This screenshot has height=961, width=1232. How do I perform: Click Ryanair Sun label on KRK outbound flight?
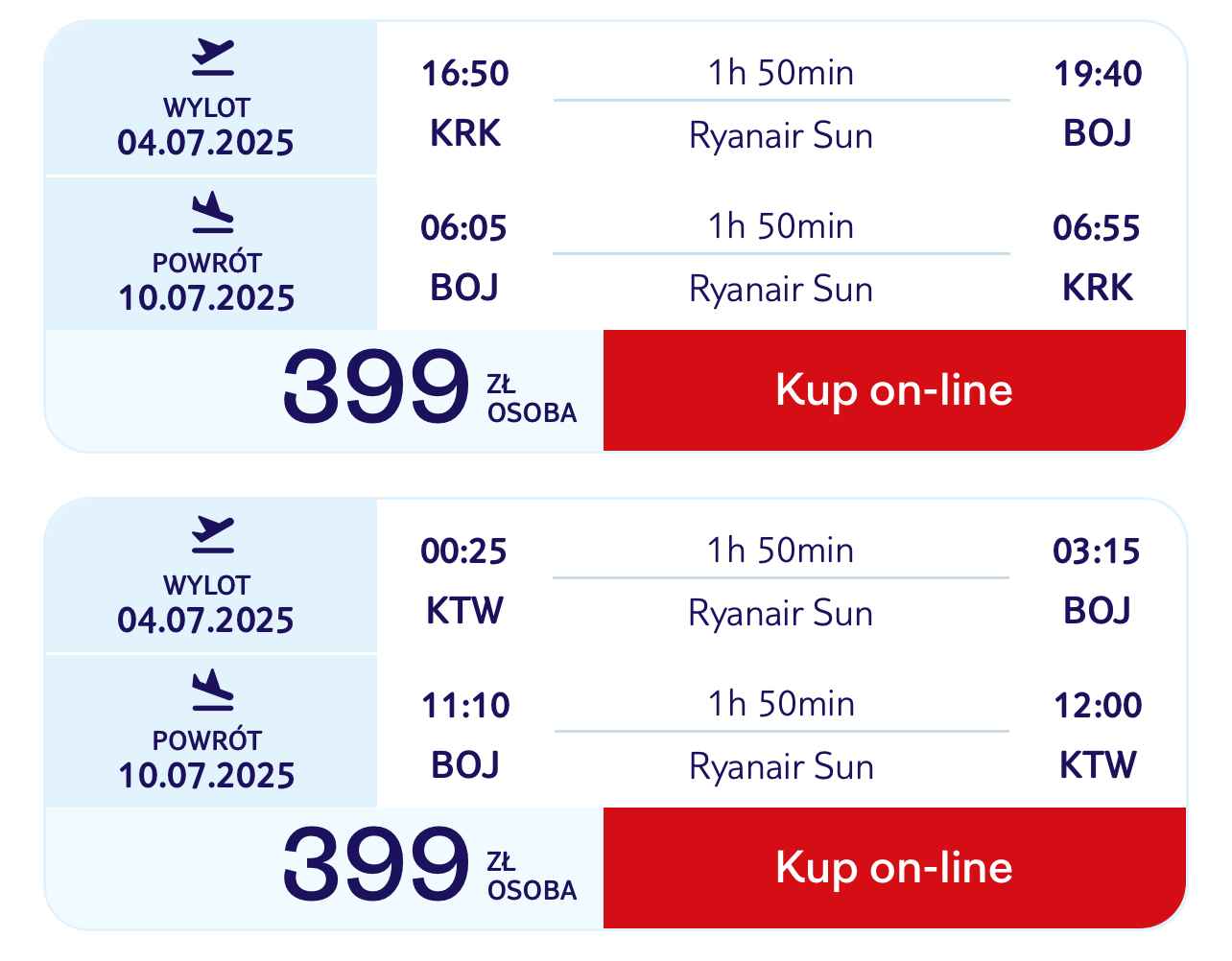pyautogui.click(x=781, y=136)
